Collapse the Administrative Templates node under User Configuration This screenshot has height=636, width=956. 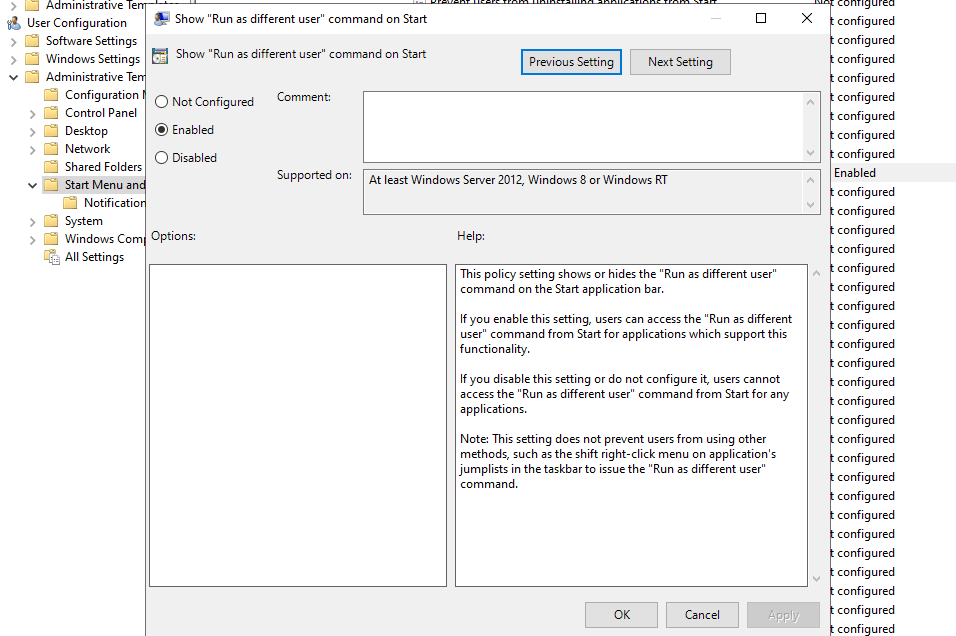[13, 77]
